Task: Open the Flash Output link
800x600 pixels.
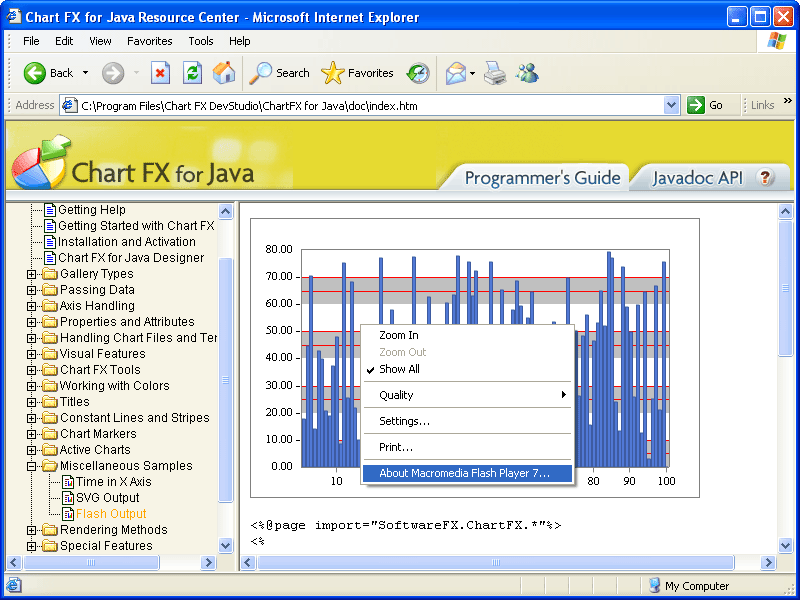Action: click(111, 514)
